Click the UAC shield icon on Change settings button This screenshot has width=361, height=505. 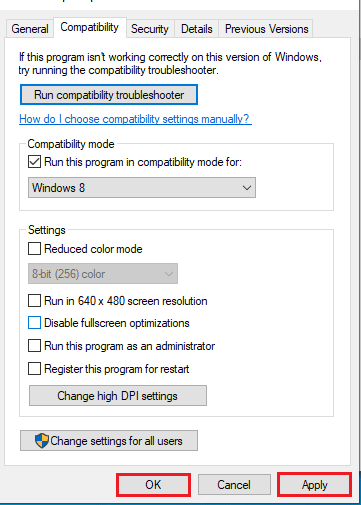point(42,441)
